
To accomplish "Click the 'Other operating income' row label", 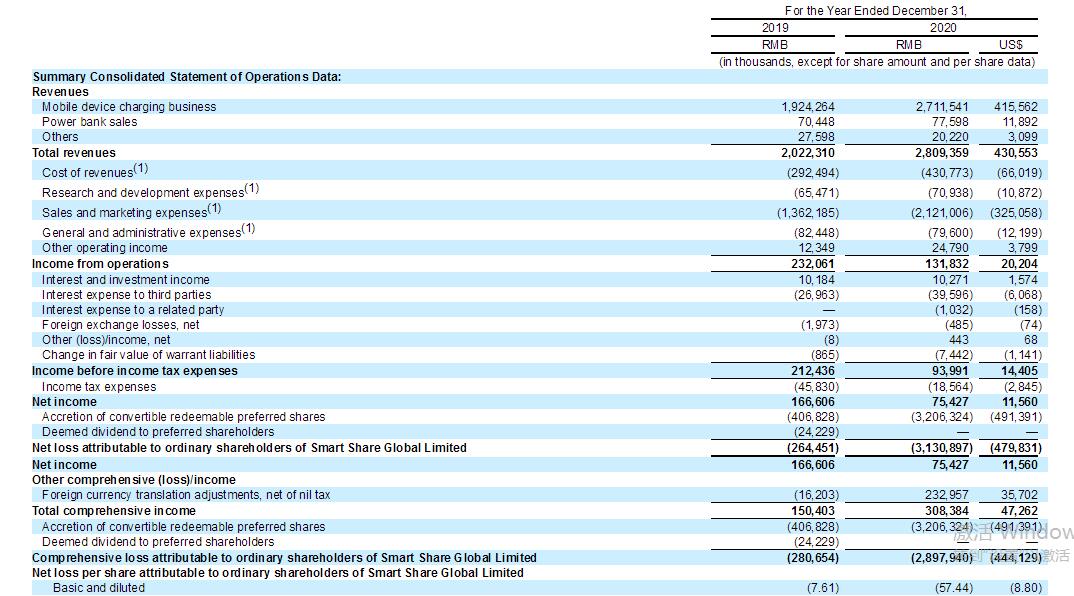I will [x=105, y=248].
